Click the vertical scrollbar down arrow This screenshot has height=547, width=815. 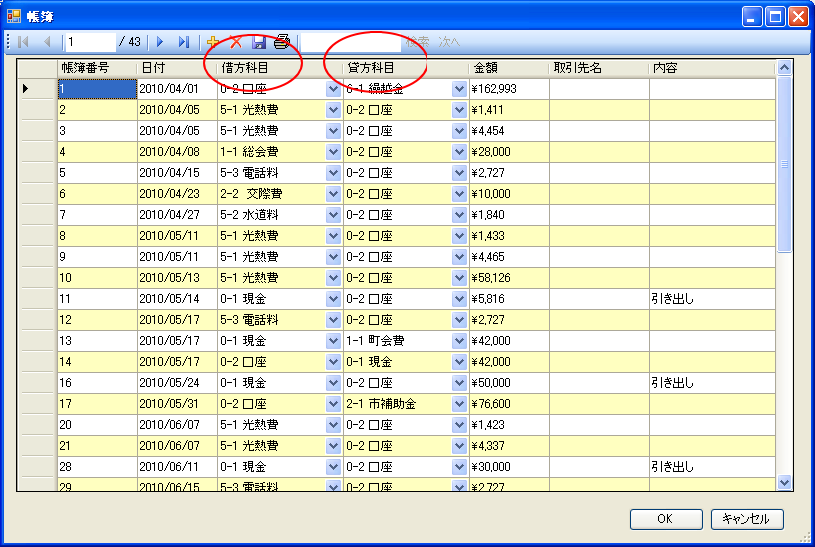pyautogui.click(x=784, y=482)
